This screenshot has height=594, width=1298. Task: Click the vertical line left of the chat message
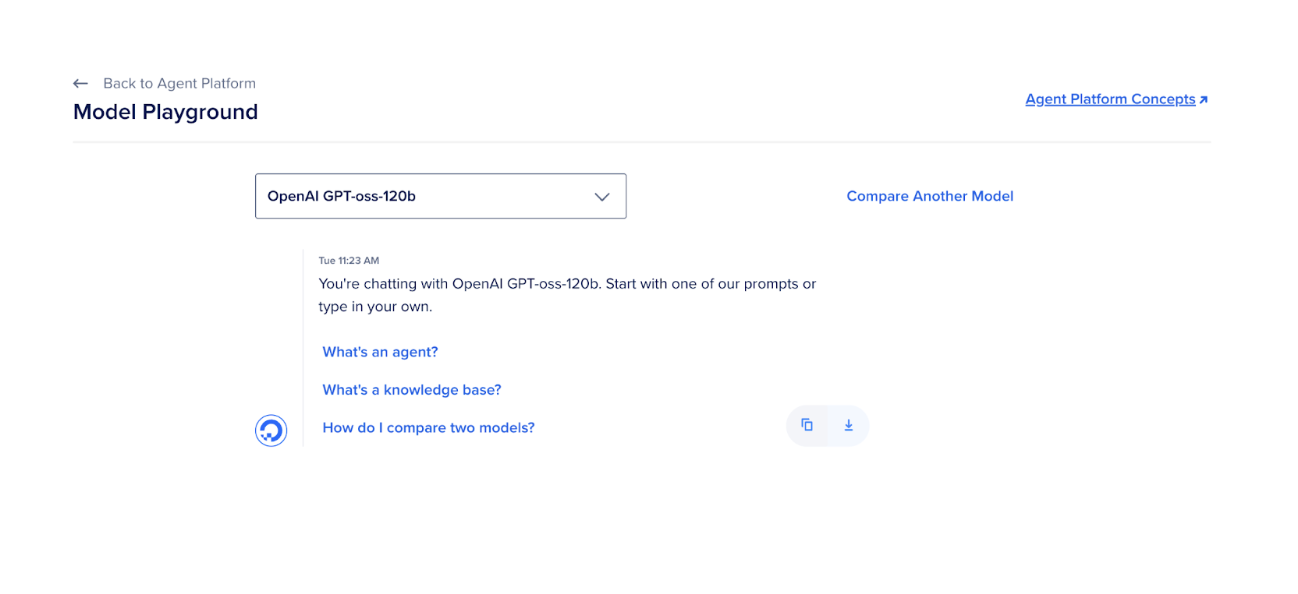[303, 350]
